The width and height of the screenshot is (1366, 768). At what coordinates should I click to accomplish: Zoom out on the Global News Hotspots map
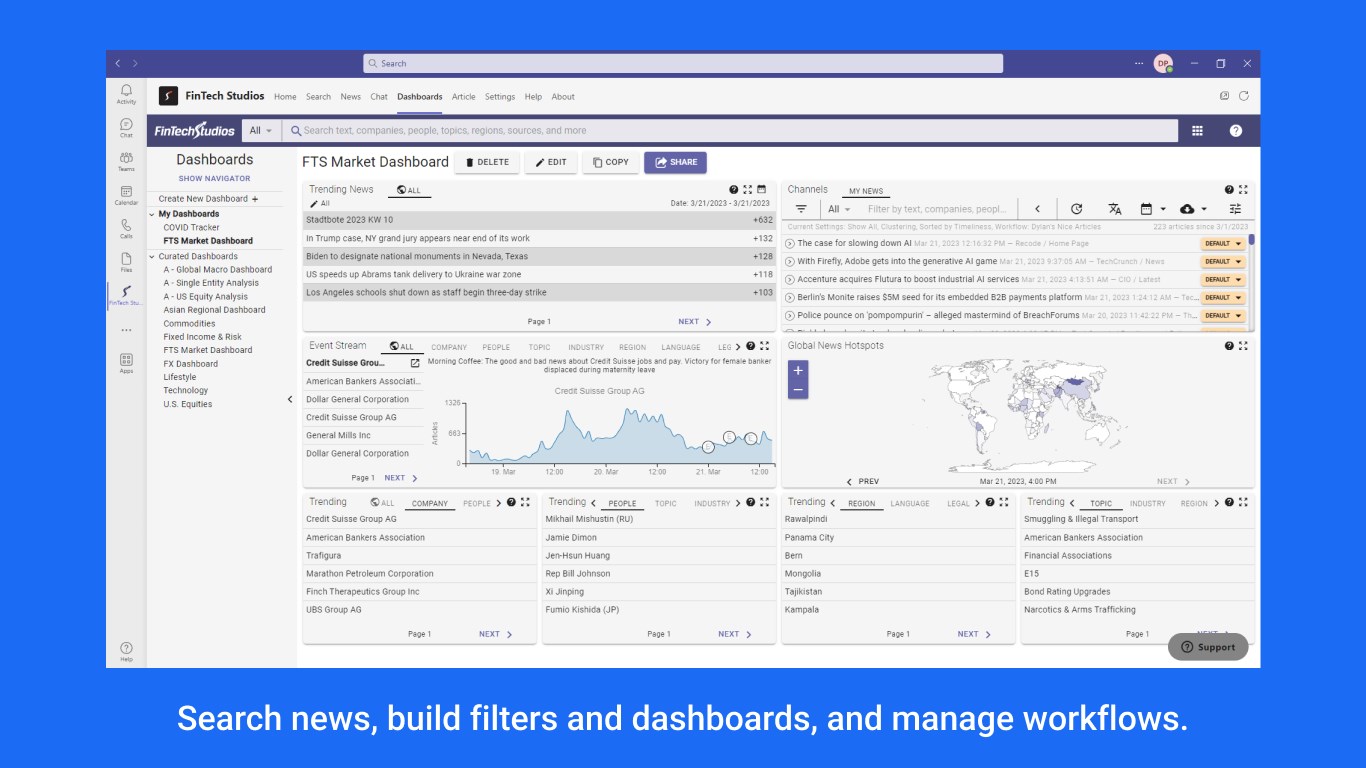click(798, 389)
